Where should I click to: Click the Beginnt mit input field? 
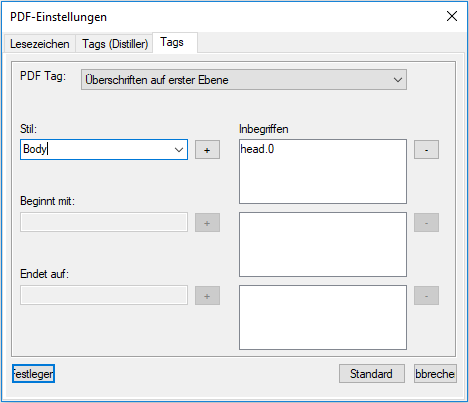[104, 222]
